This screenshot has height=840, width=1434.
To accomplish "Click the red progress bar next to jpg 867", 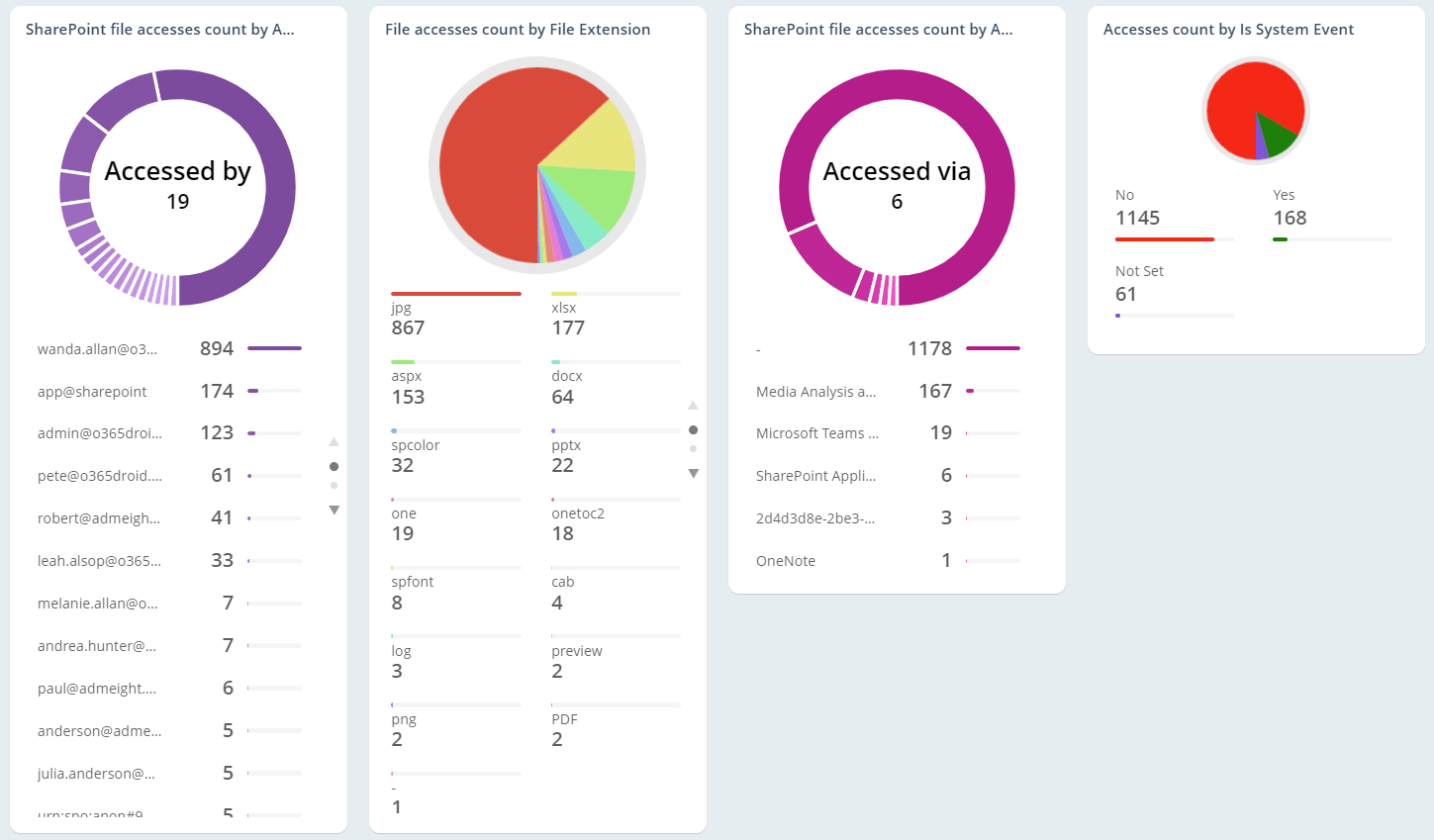I will (x=455, y=293).
